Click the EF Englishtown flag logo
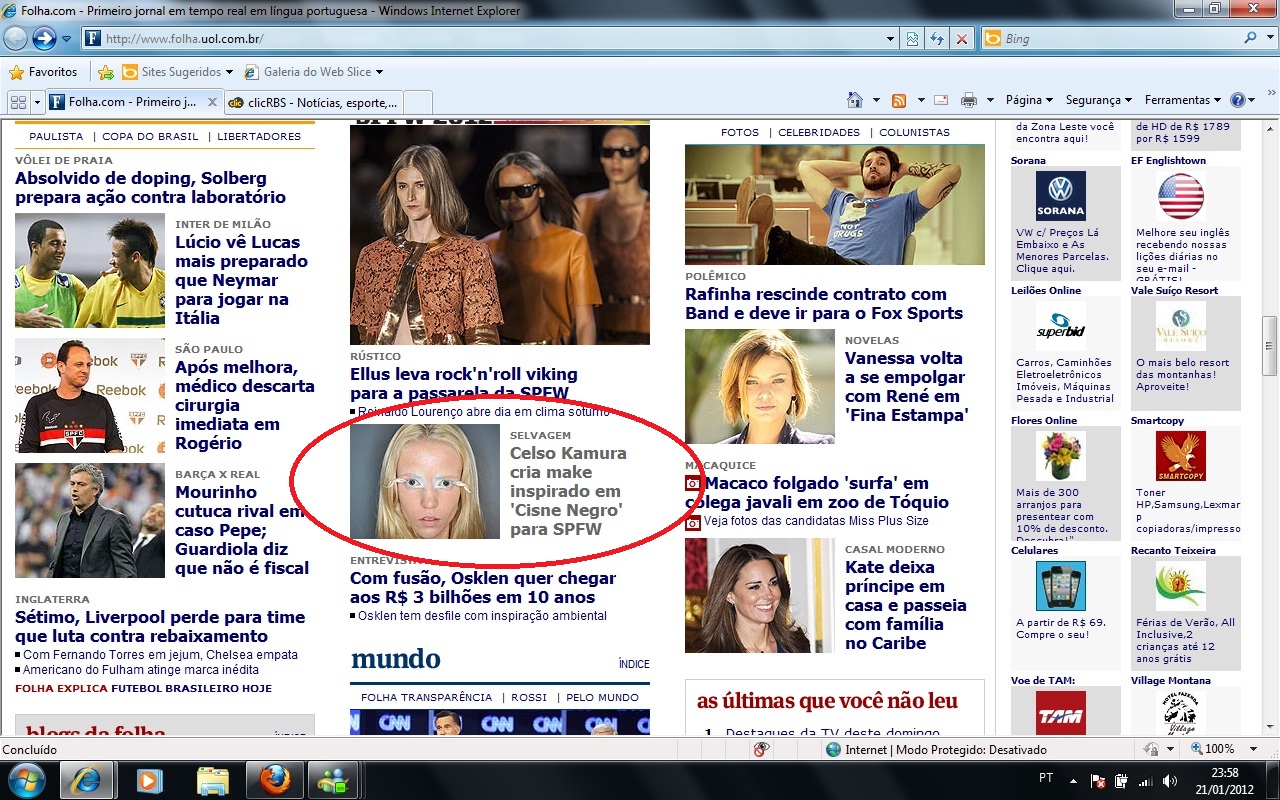1280x800 pixels. (1181, 196)
